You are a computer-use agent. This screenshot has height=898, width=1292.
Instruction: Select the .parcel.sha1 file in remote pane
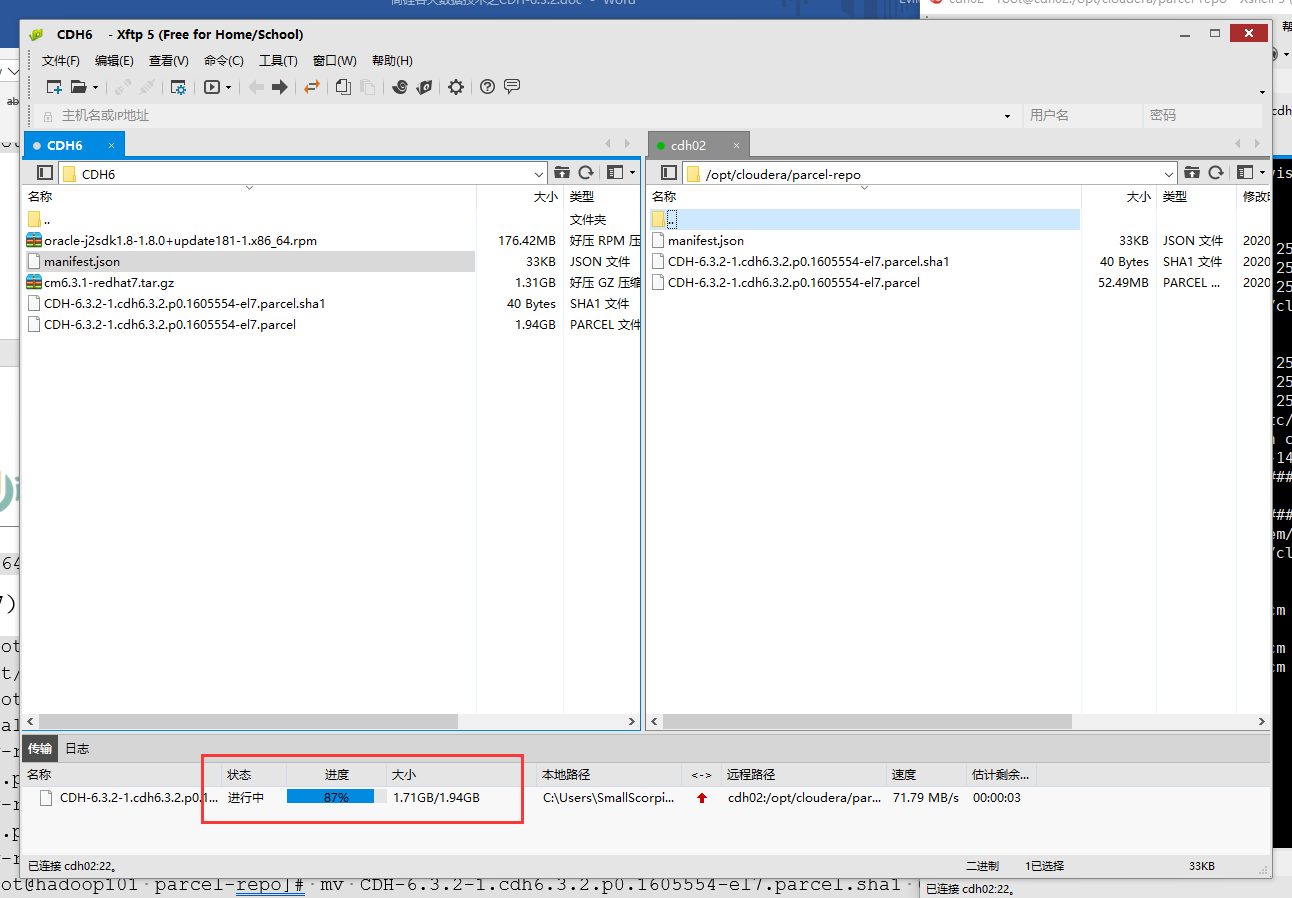pos(809,261)
